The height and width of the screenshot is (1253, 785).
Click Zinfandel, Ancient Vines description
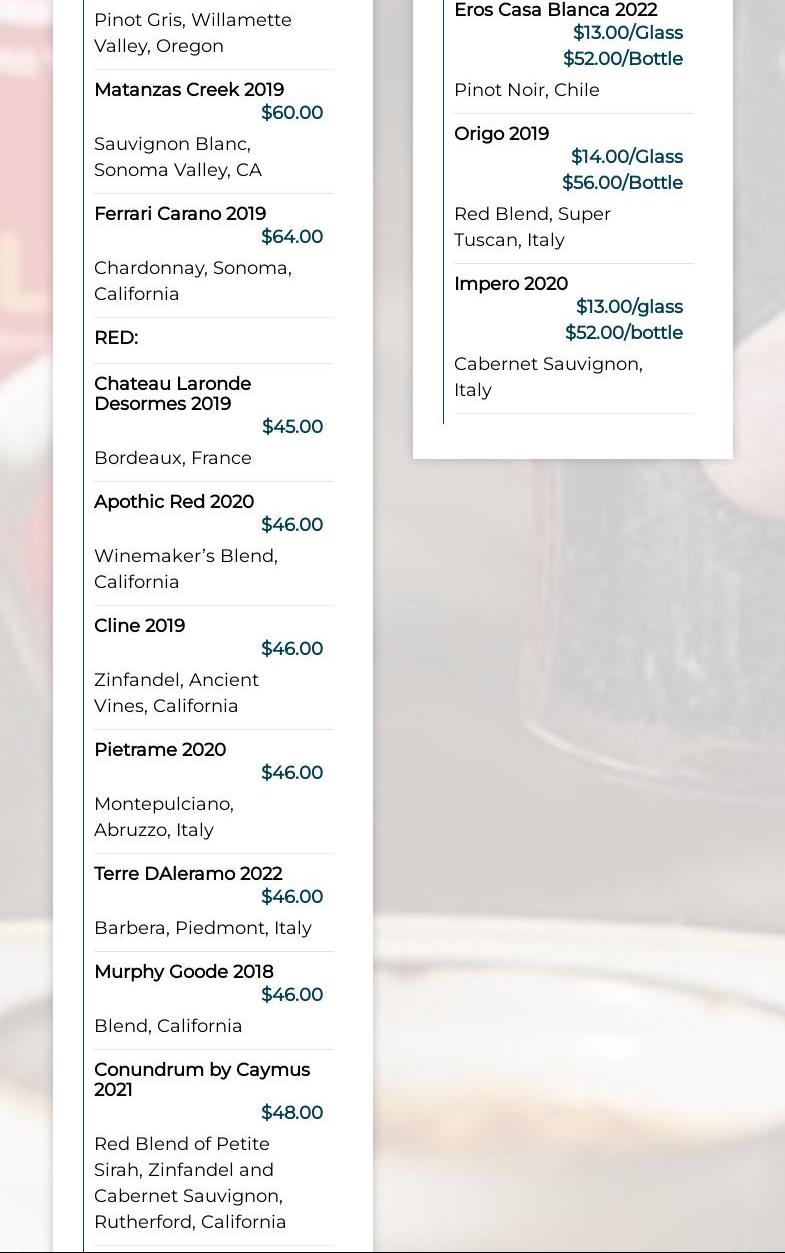[176, 693]
